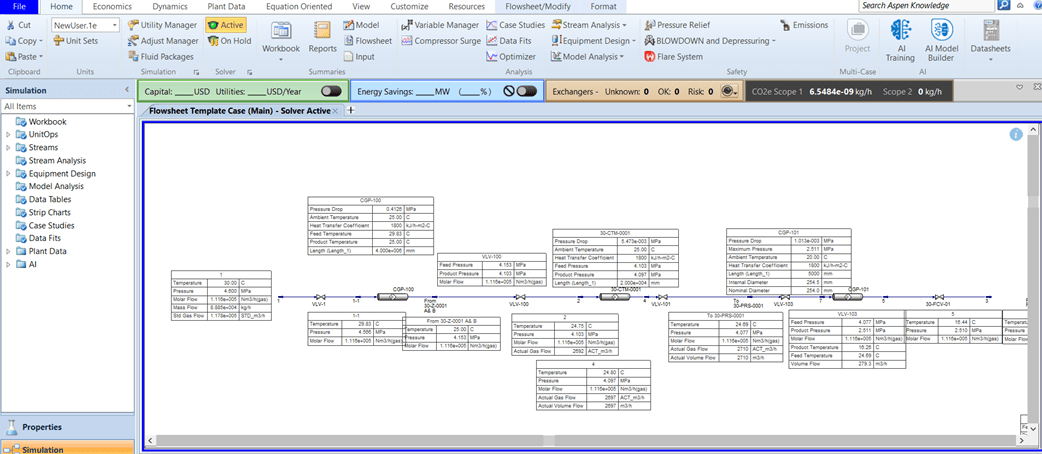Expand the Streams tree node
1042x454 pixels.
click(8, 148)
